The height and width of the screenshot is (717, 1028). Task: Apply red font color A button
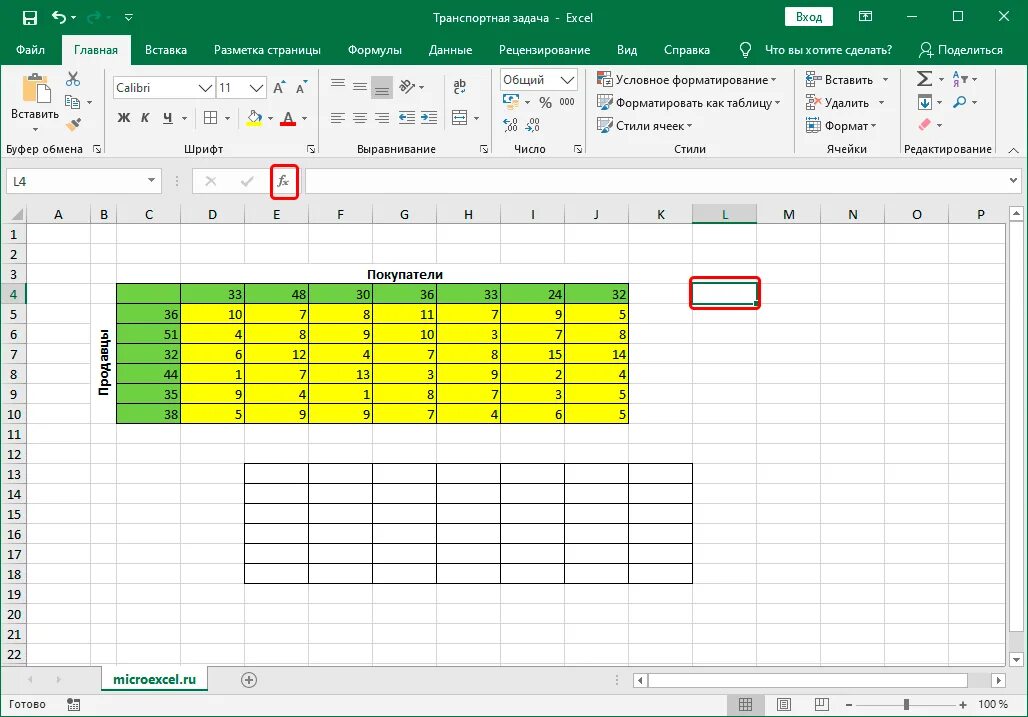click(x=288, y=118)
